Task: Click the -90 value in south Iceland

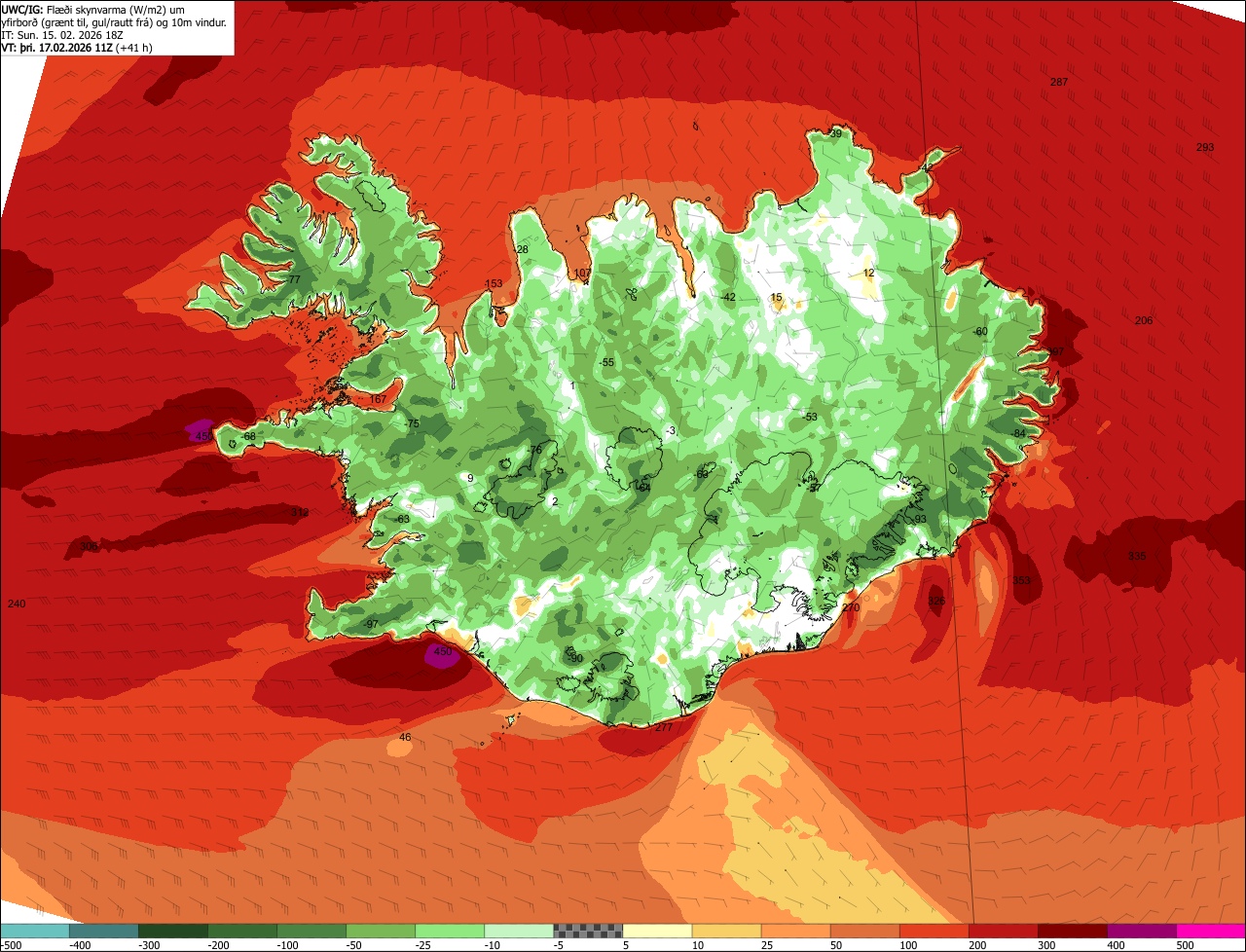Action: 575,658
